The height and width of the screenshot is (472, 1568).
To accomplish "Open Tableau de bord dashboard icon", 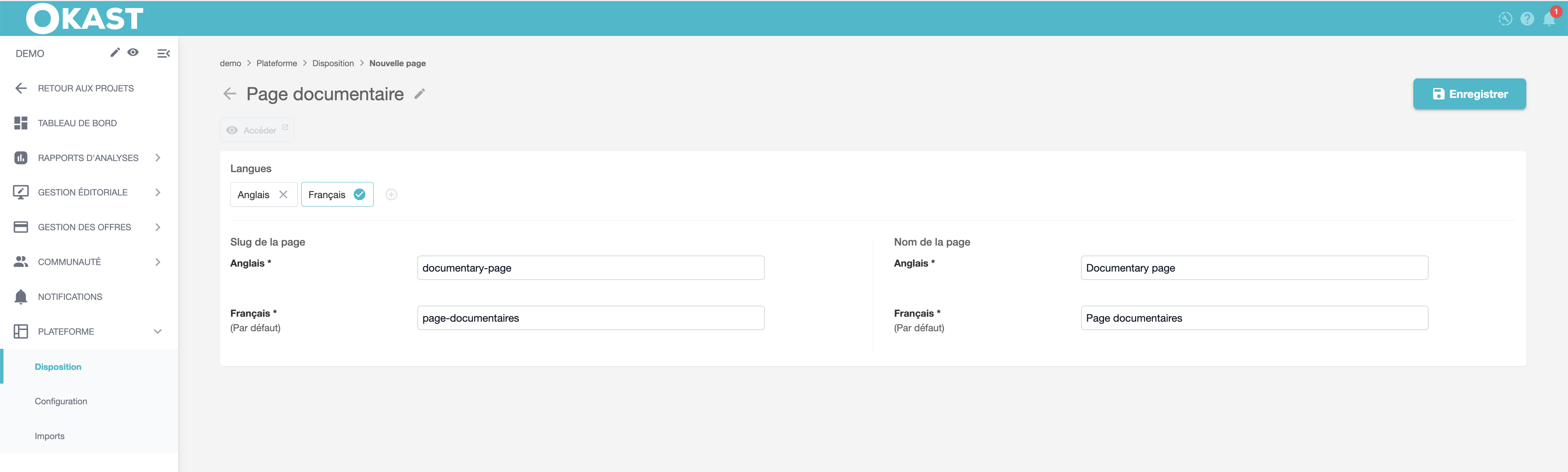I will [21, 123].
